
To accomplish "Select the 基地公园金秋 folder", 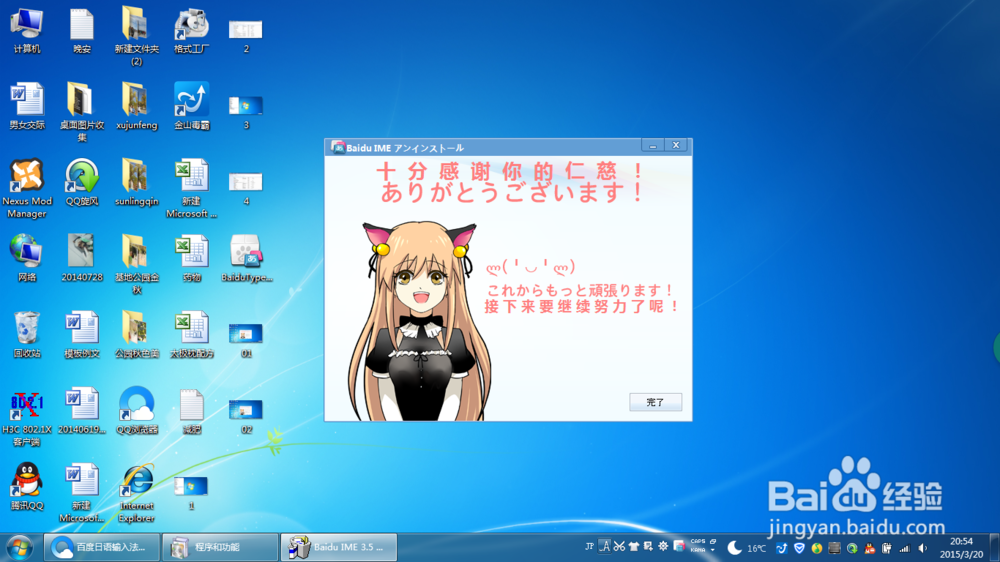I will (x=136, y=264).
